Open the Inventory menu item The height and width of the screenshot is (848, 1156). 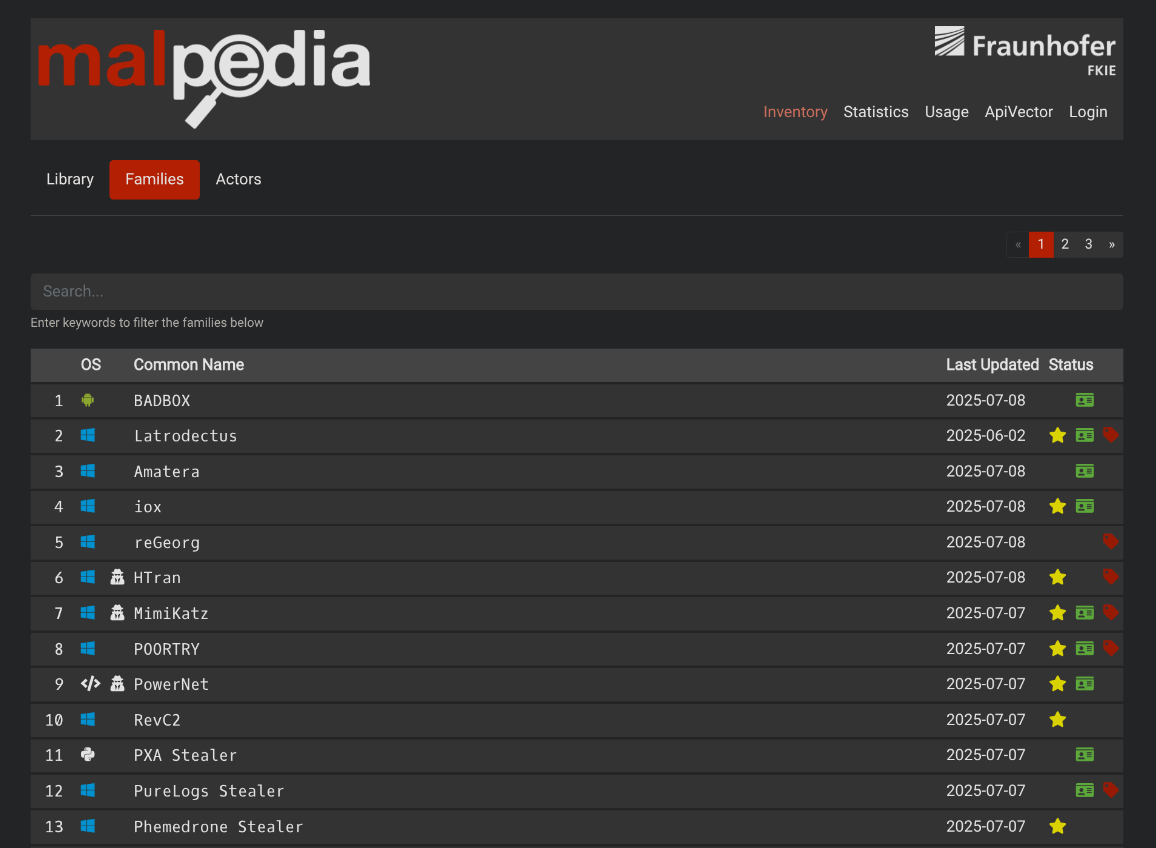click(795, 112)
